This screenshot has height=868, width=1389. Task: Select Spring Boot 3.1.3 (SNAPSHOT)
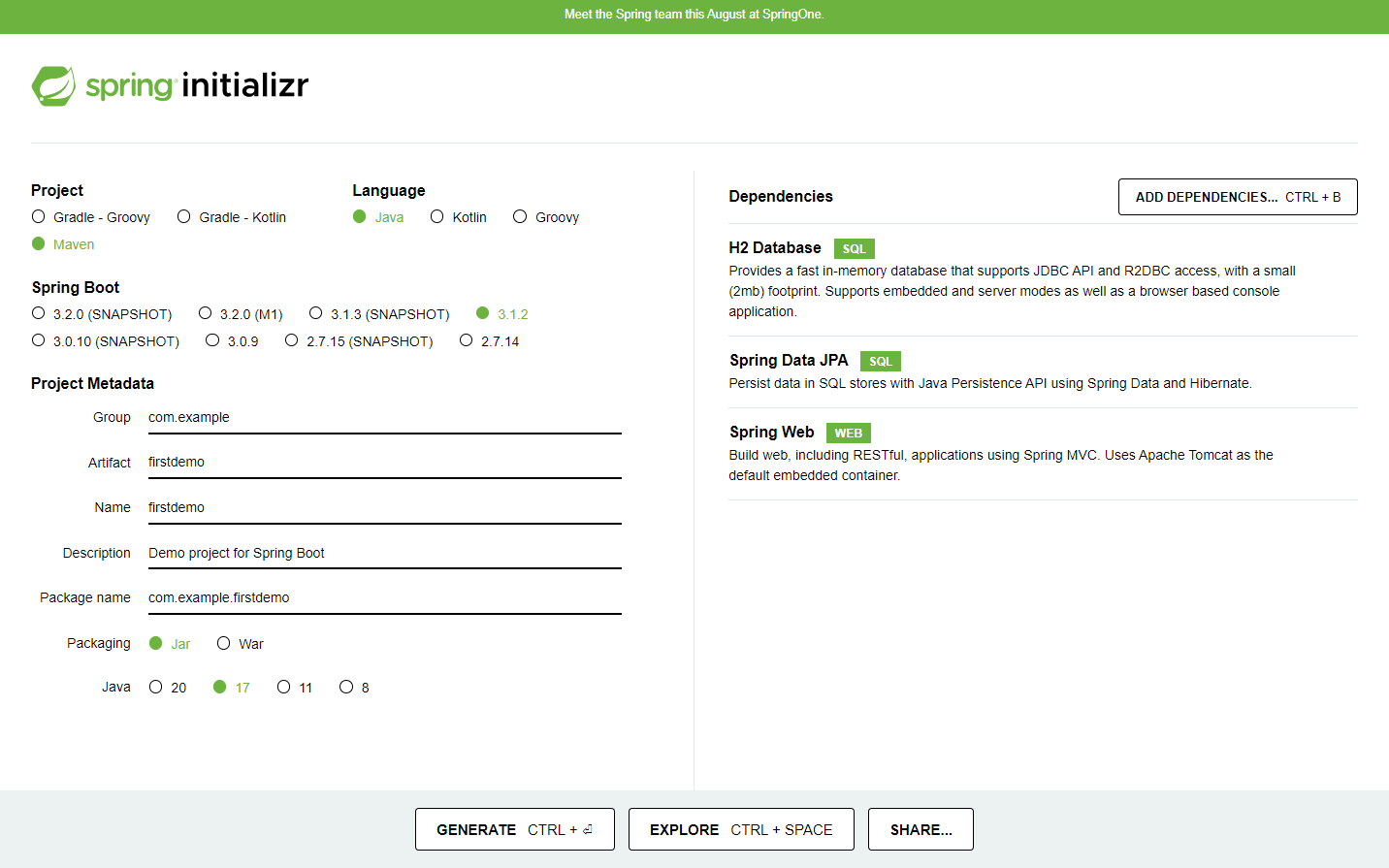click(x=379, y=314)
